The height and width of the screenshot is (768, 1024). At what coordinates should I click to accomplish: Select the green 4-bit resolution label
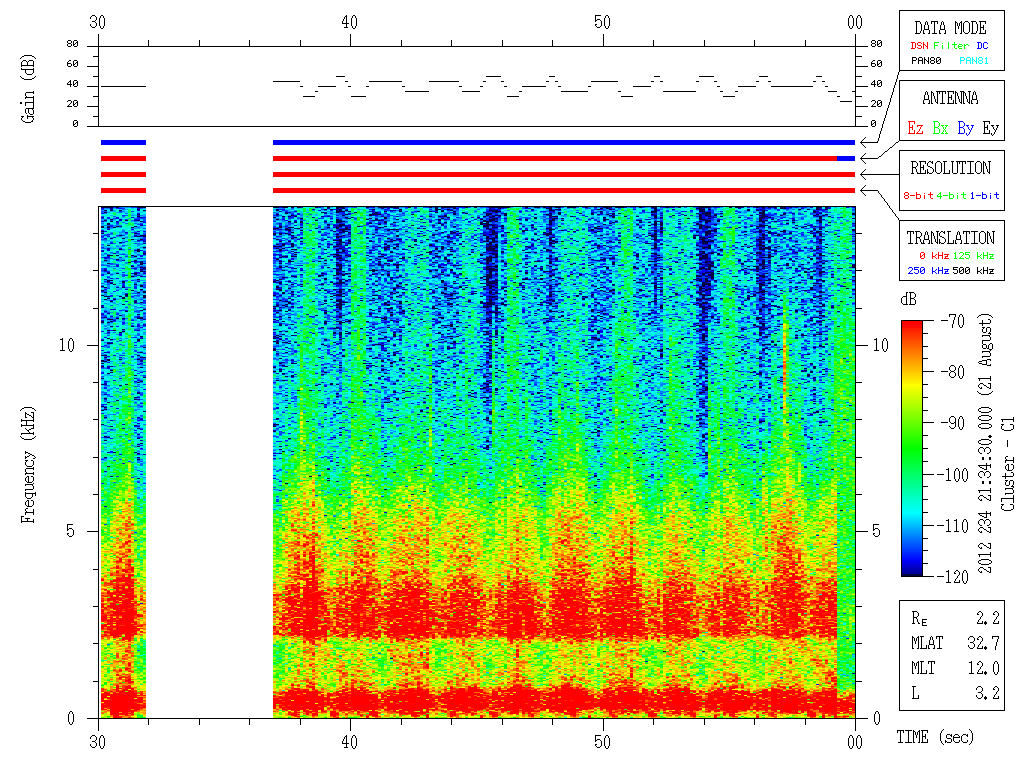(x=951, y=195)
